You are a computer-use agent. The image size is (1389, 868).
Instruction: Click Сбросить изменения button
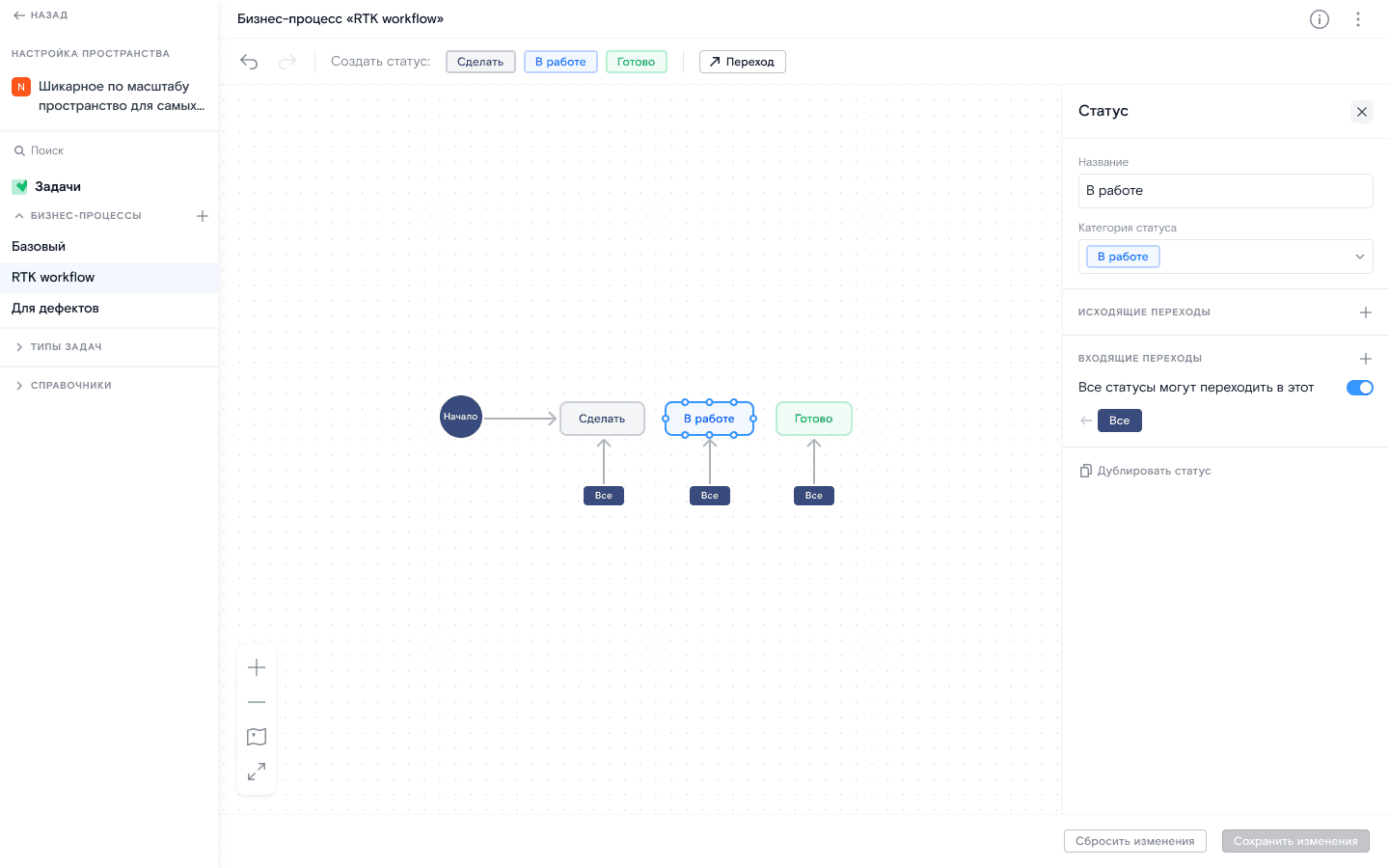(1135, 841)
